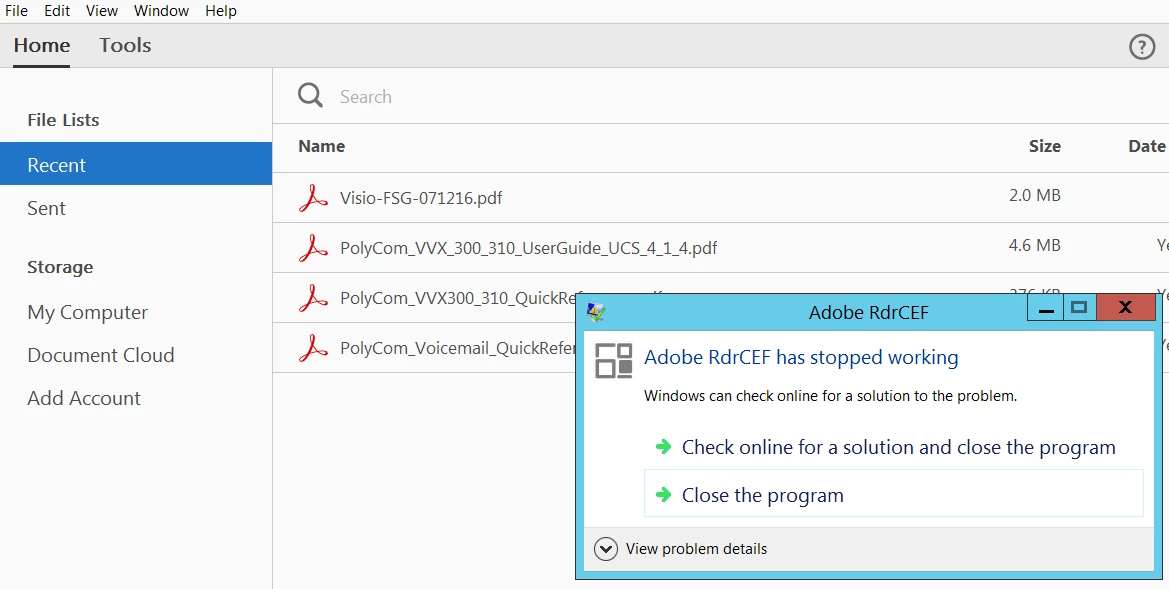1169x589 pixels.
Task: Sort files by Date column header
Action: (x=1147, y=146)
